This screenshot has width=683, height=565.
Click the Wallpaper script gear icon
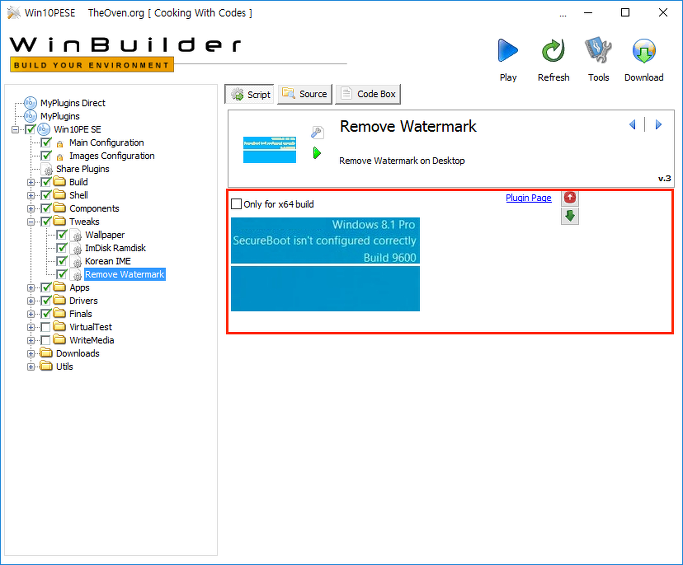[76, 235]
